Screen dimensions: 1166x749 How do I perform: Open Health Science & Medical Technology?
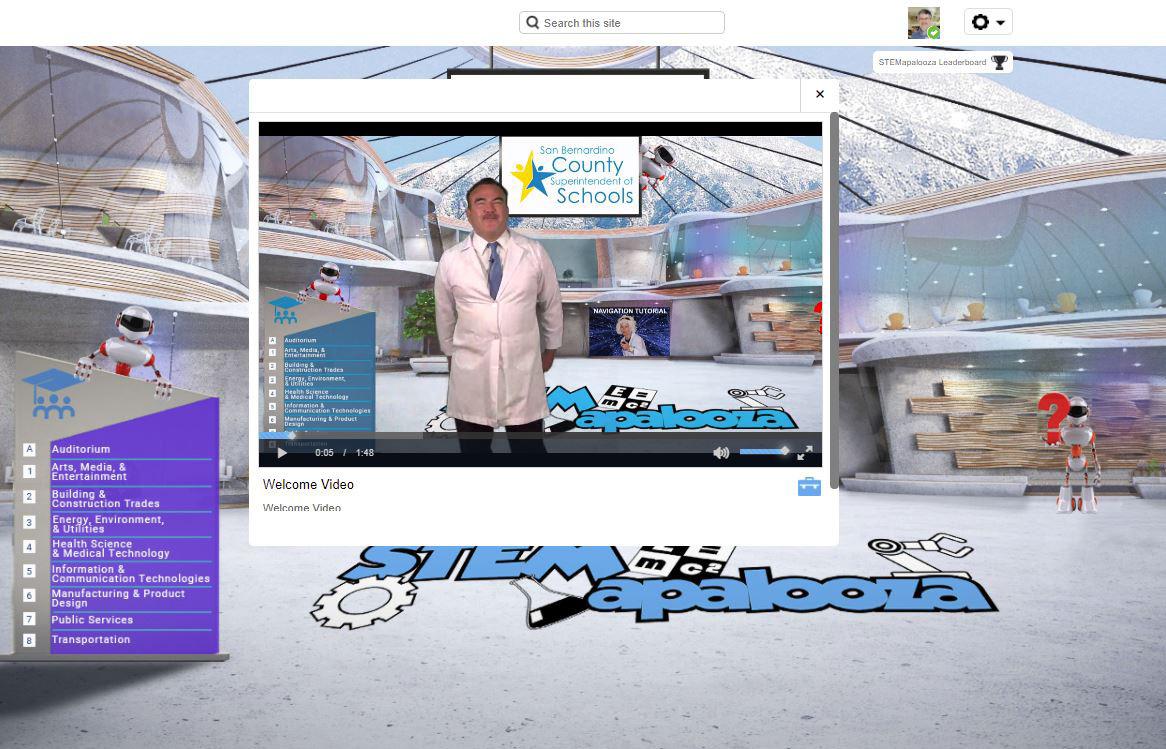click(111, 548)
